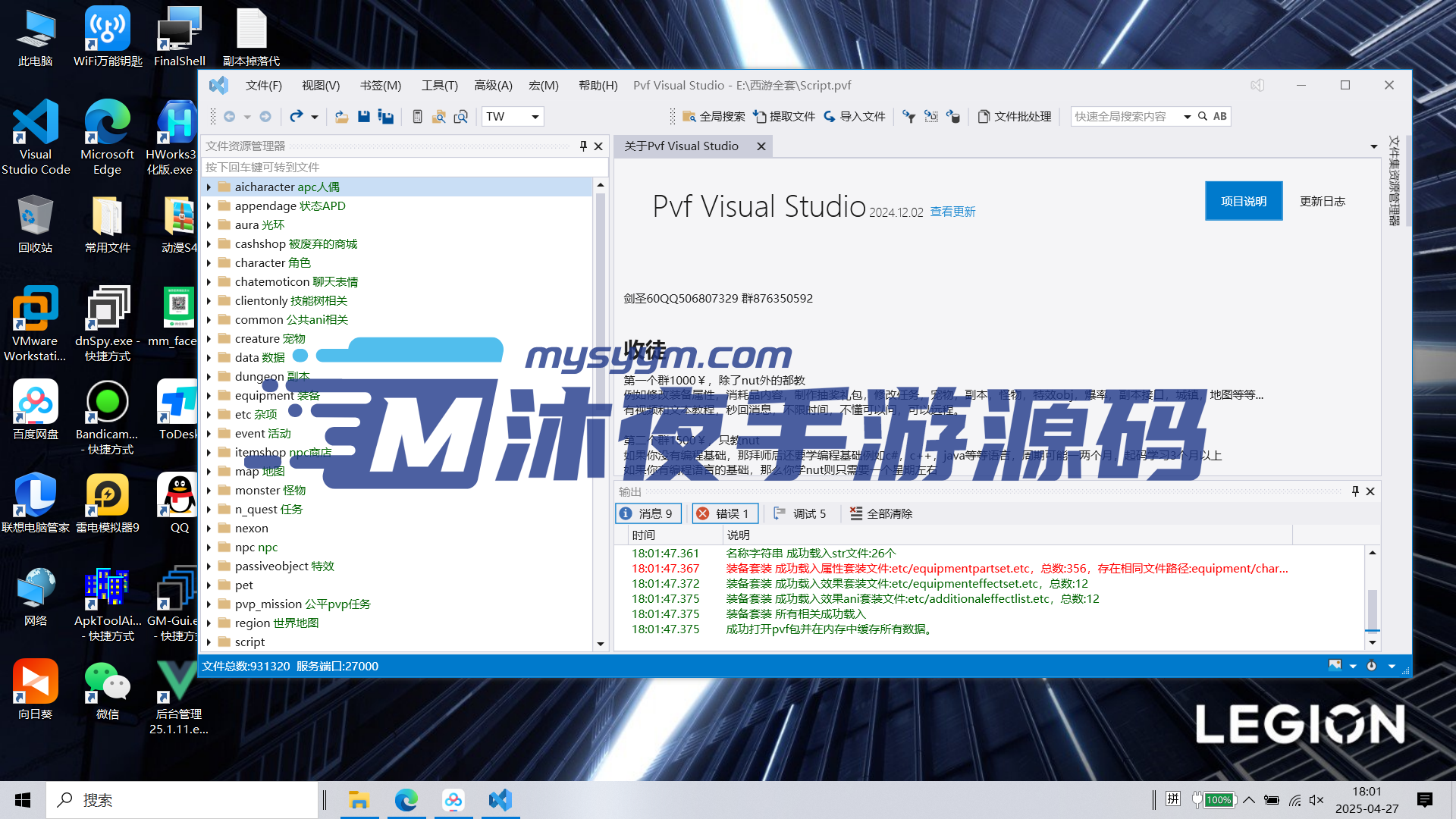Click the save file icon on toolbar
Screen dimensions: 1456x819
click(363, 116)
